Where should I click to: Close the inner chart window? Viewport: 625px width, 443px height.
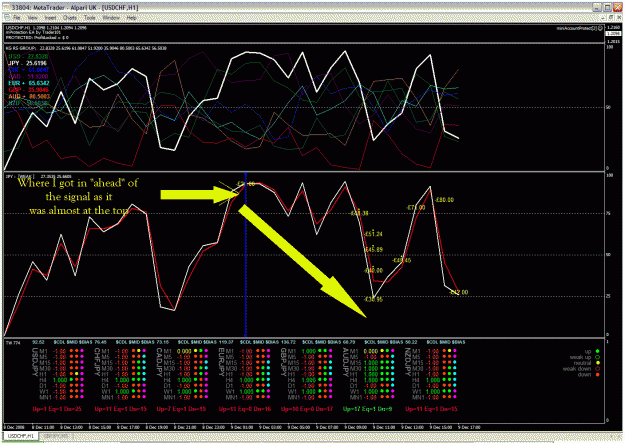[x=618, y=18]
